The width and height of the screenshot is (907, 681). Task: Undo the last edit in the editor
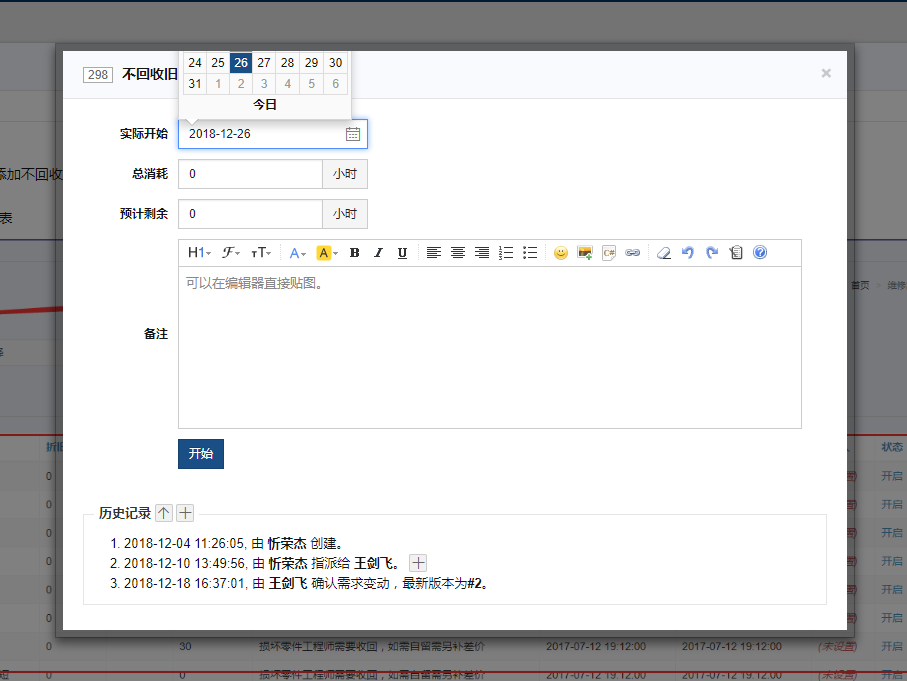[688, 253]
